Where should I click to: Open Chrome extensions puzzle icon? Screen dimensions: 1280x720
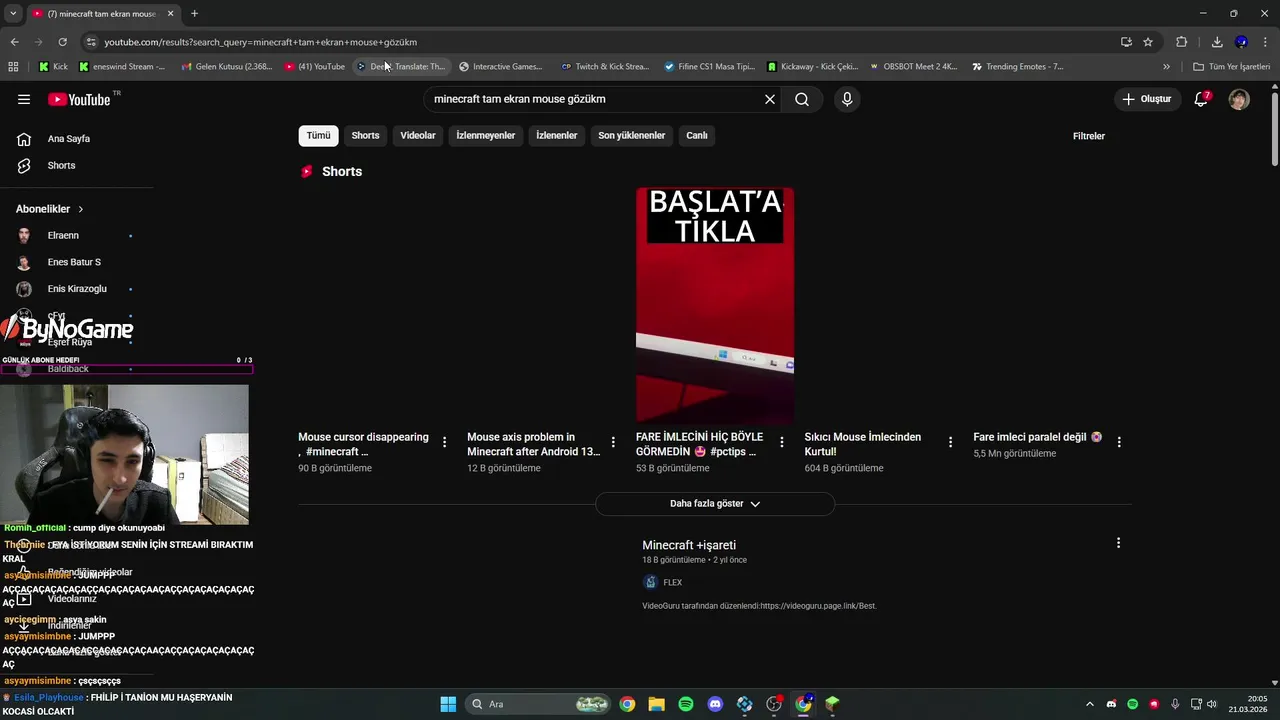(x=1182, y=42)
